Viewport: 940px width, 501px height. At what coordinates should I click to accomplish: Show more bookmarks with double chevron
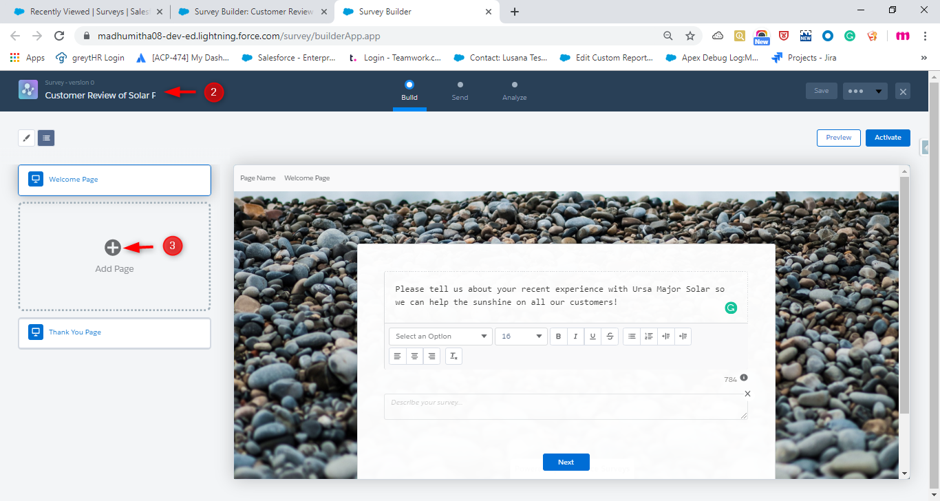[924, 58]
